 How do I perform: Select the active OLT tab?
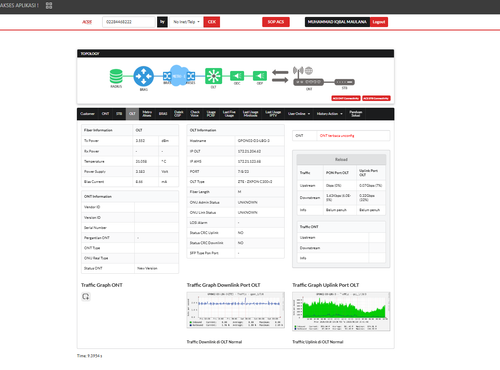132,114
